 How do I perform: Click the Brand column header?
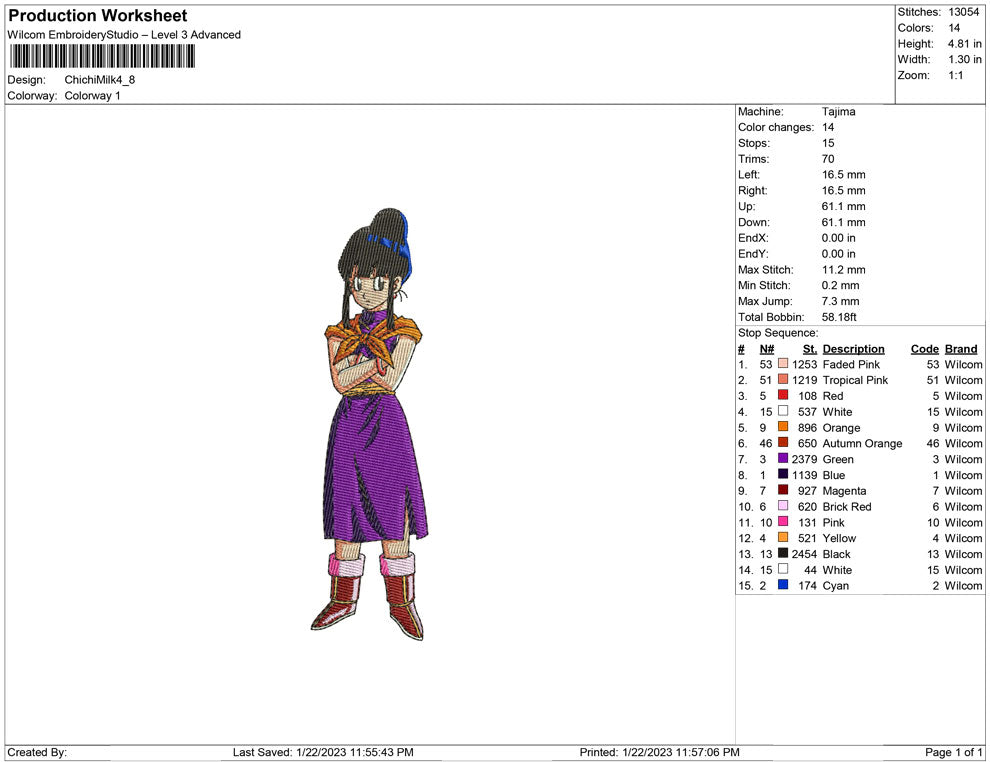point(961,349)
